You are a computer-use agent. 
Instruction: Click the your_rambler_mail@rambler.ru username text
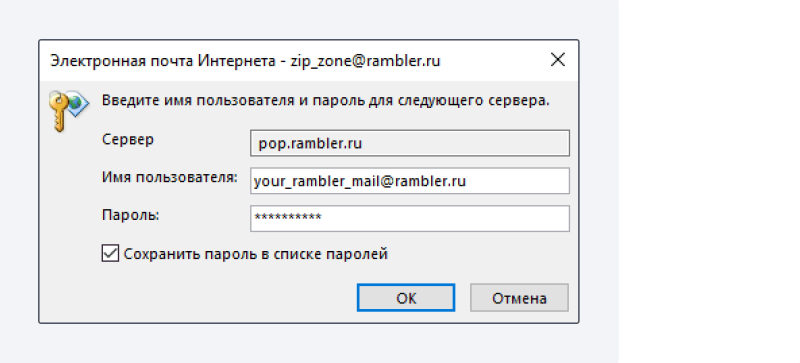pos(360,181)
